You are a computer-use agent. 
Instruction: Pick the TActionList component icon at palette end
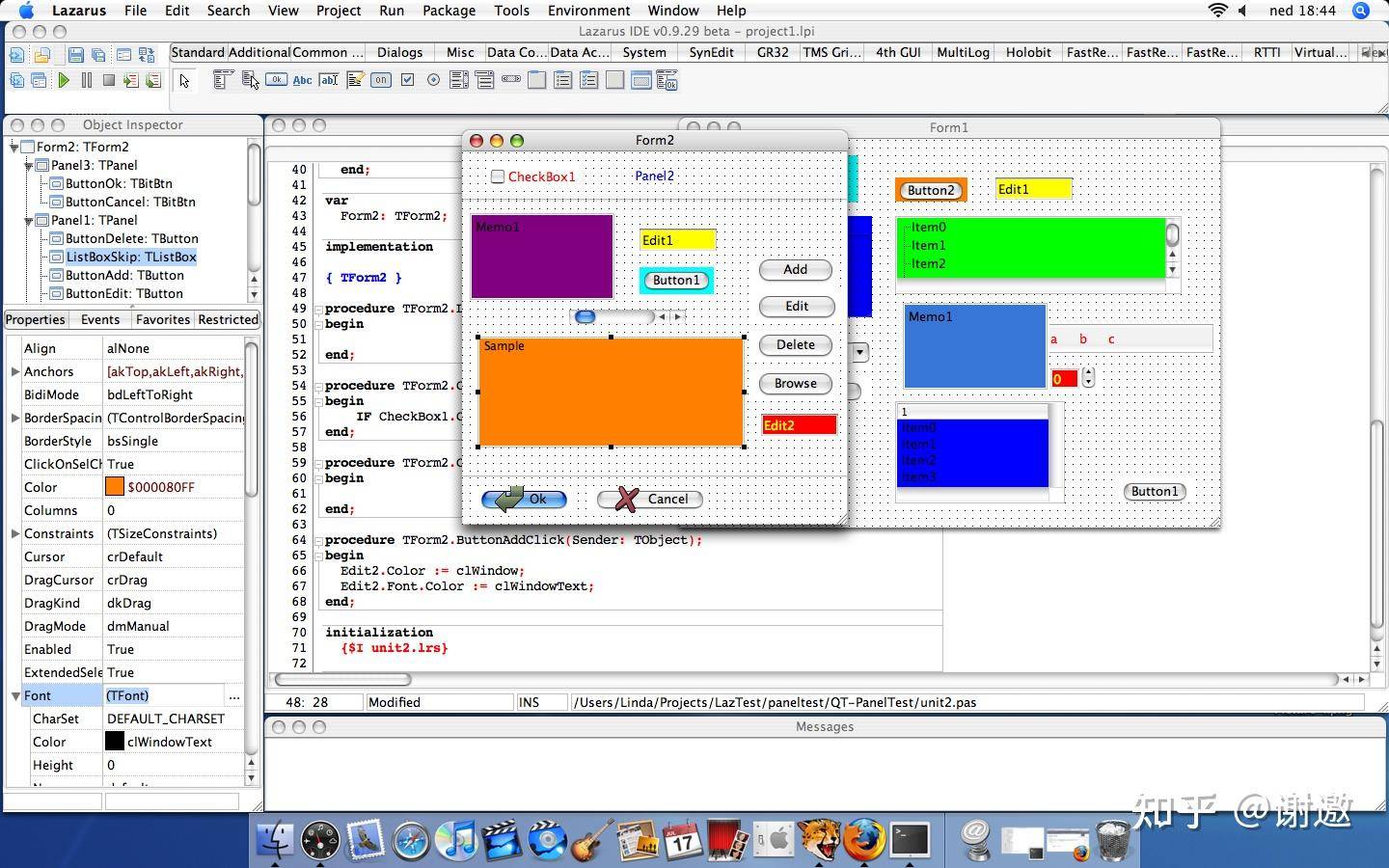[x=667, y=81]
